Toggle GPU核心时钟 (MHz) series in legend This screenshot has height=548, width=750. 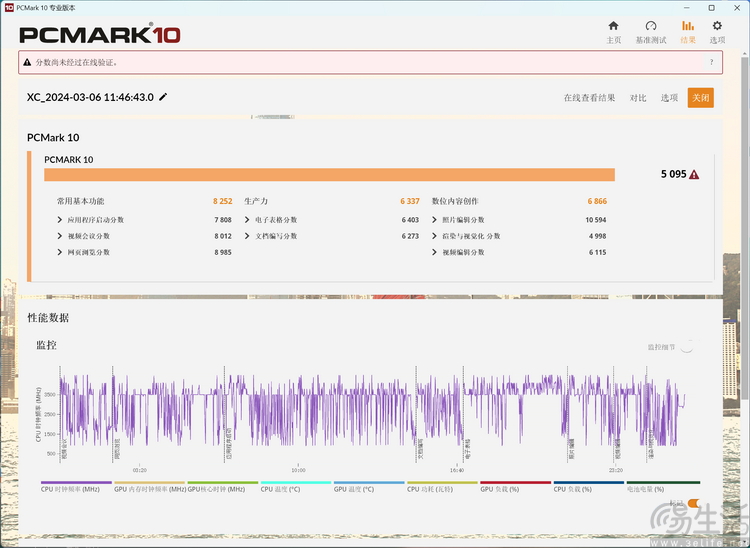click(222, 486)
